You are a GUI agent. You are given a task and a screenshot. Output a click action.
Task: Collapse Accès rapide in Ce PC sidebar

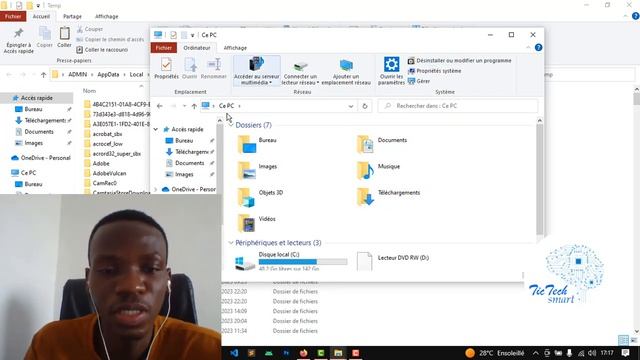pyautogui.click(x=156, y=129)
